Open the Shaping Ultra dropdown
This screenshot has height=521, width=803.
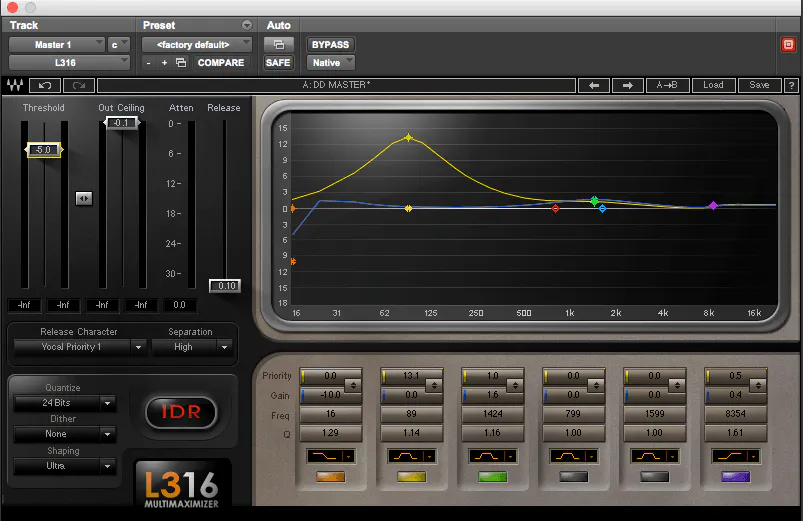click(64, 466)
